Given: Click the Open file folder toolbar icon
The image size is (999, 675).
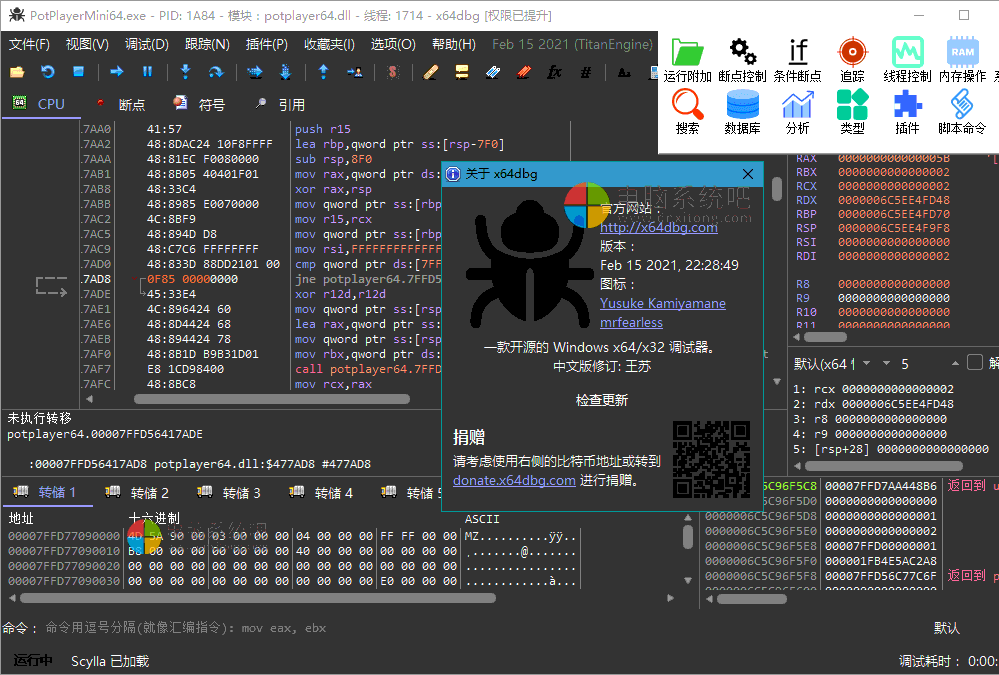Looking at the screenshot, I should point(17,72).
